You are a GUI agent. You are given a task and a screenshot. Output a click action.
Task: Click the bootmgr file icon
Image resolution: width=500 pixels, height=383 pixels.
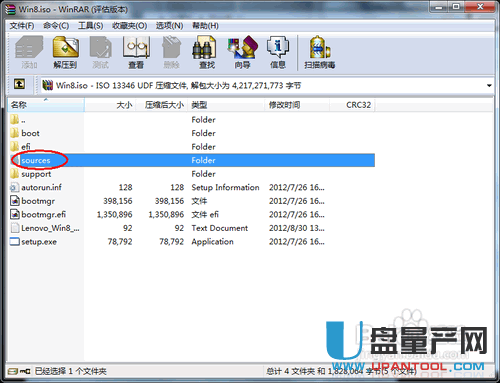(15, 201)
